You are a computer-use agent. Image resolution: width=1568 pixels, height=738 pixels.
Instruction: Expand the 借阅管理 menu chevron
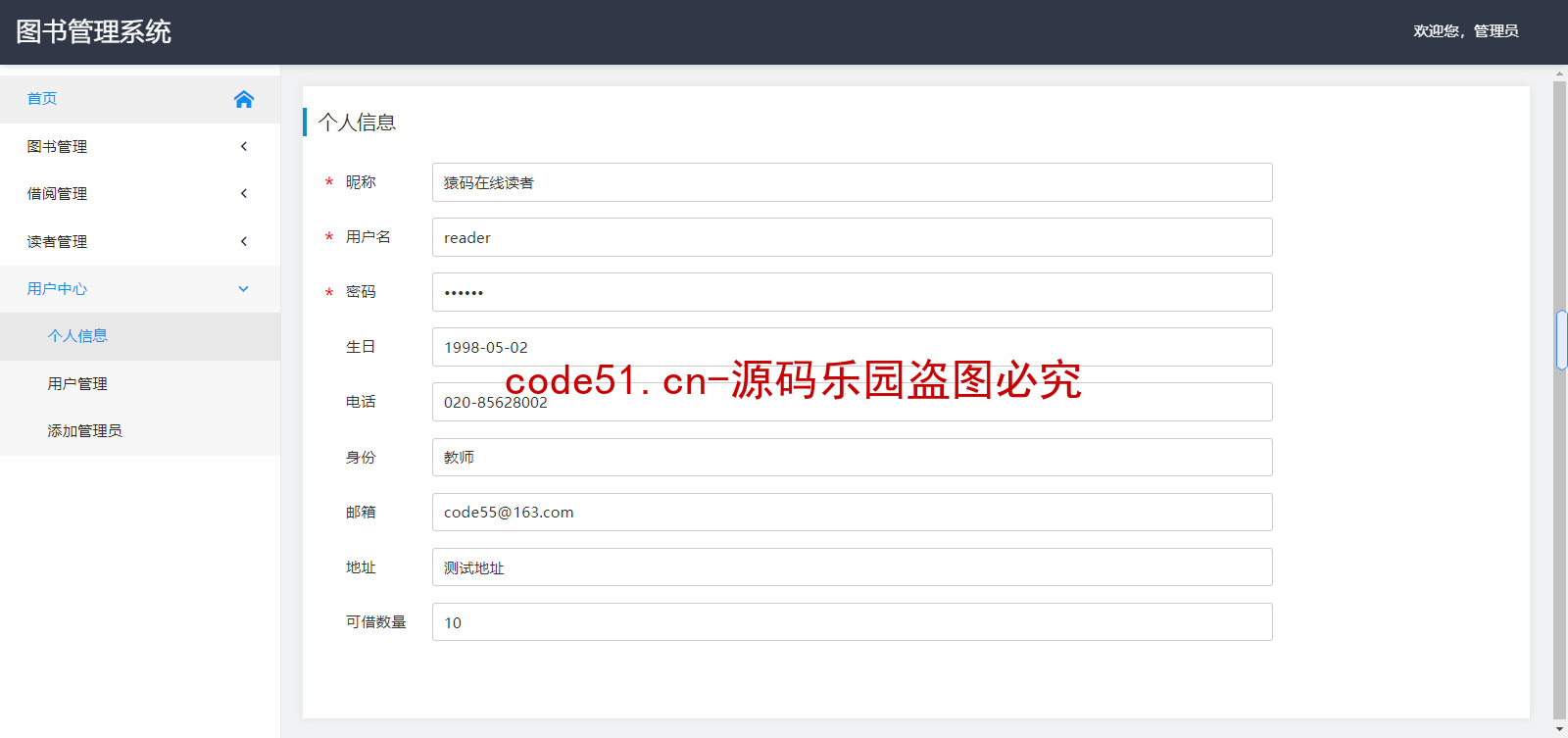tap(244, 193)
